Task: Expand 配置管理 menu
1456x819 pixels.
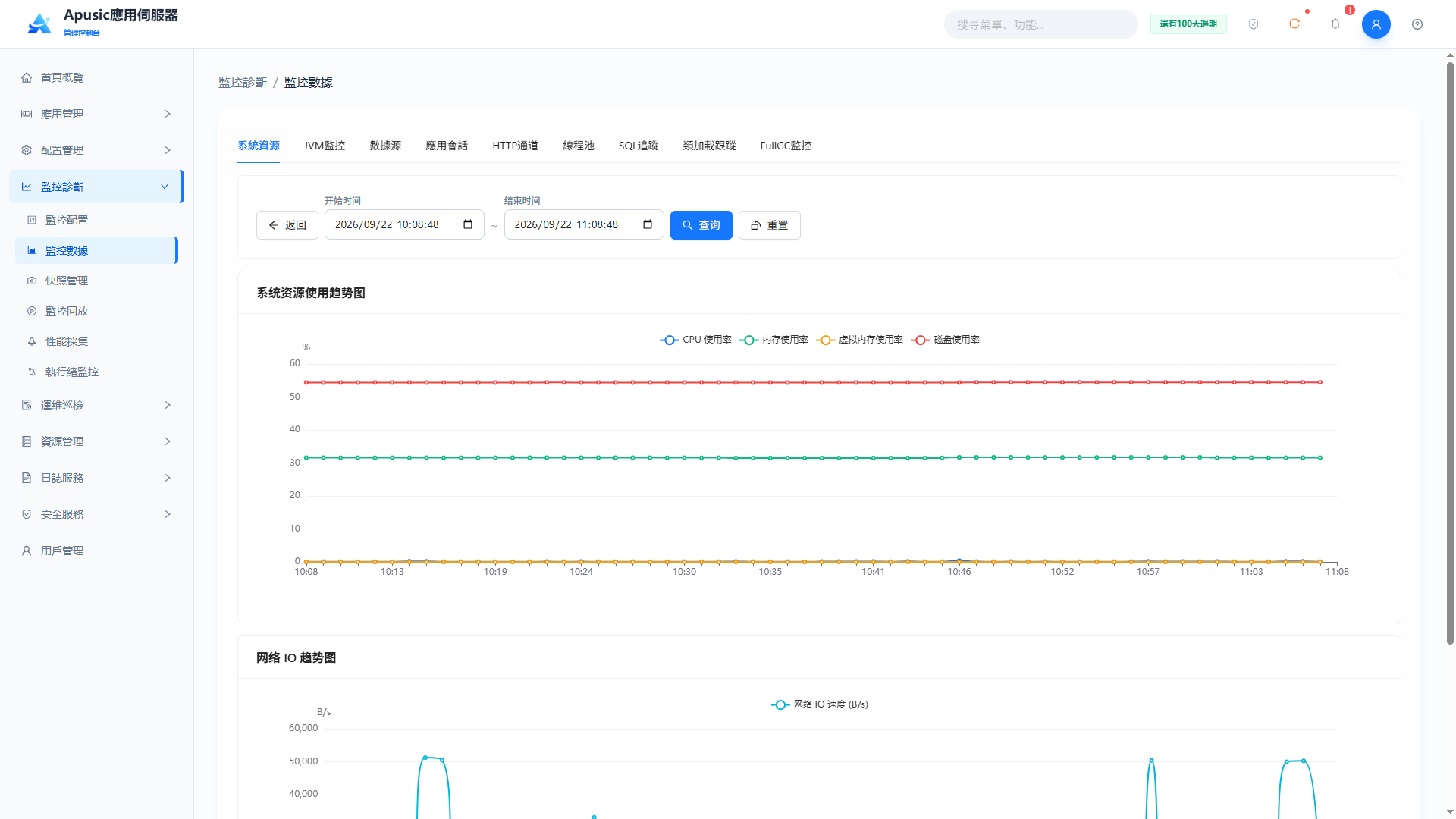Action: coord(97,150)
